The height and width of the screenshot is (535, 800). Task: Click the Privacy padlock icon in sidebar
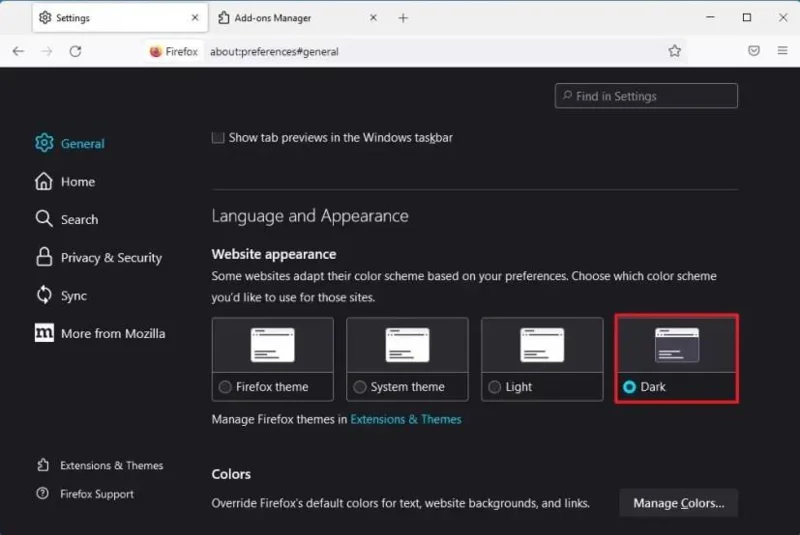click(x=44, y=257)
